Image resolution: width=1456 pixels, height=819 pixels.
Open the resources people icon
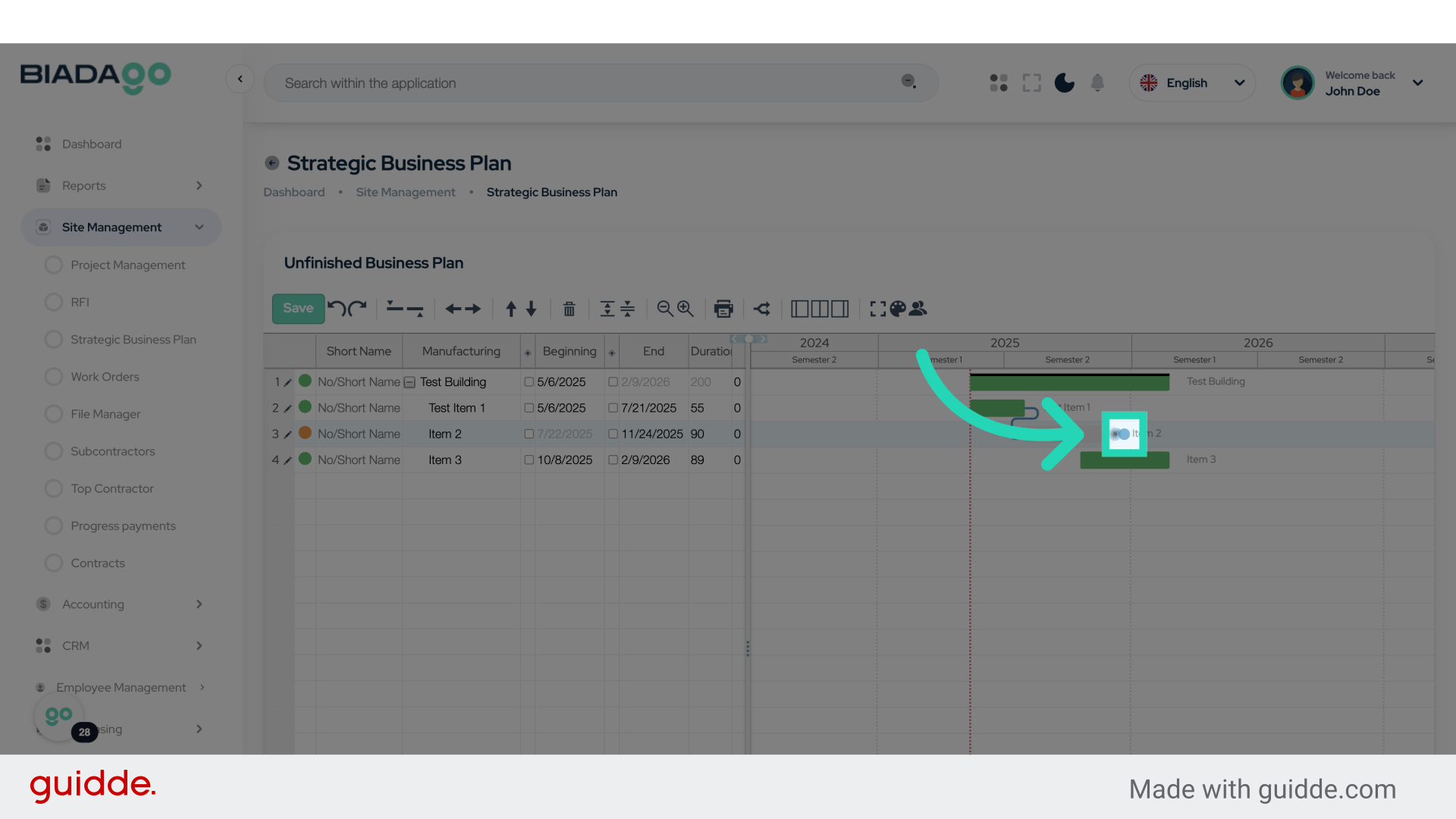(x=918, y=309)
